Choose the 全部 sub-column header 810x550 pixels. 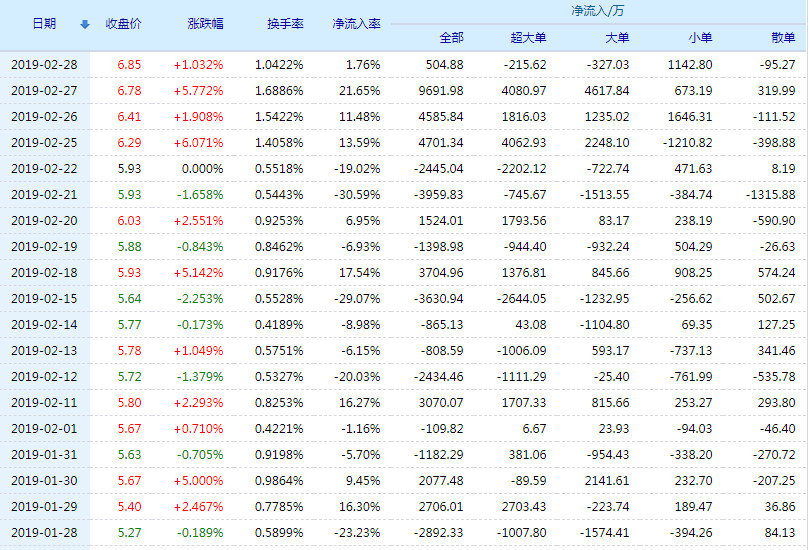(x=451, y=38)
